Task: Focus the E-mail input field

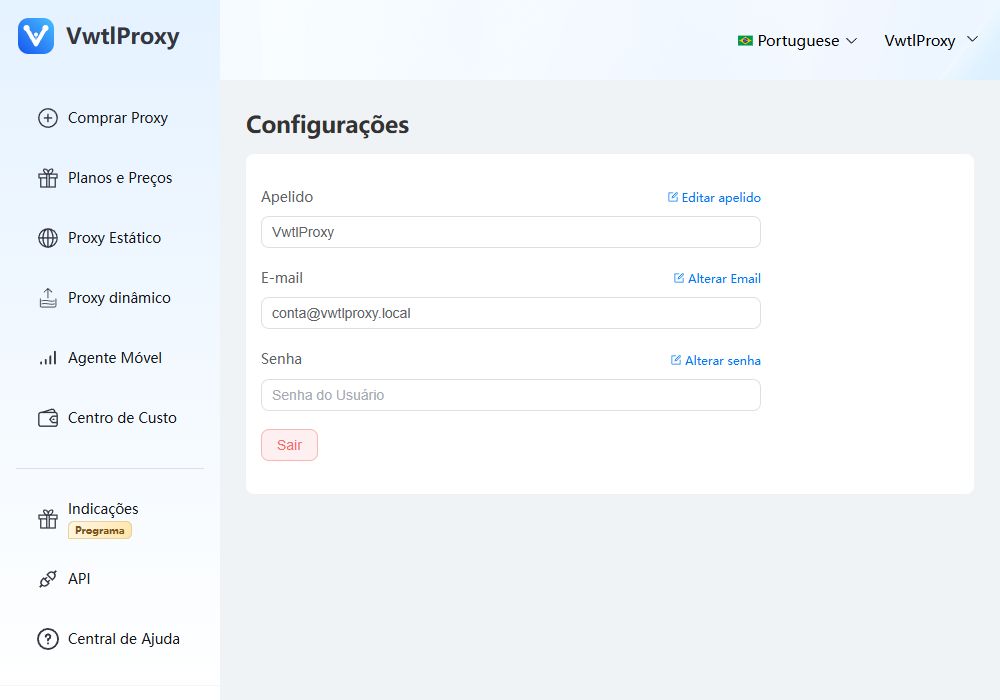Action: [511, 313]
